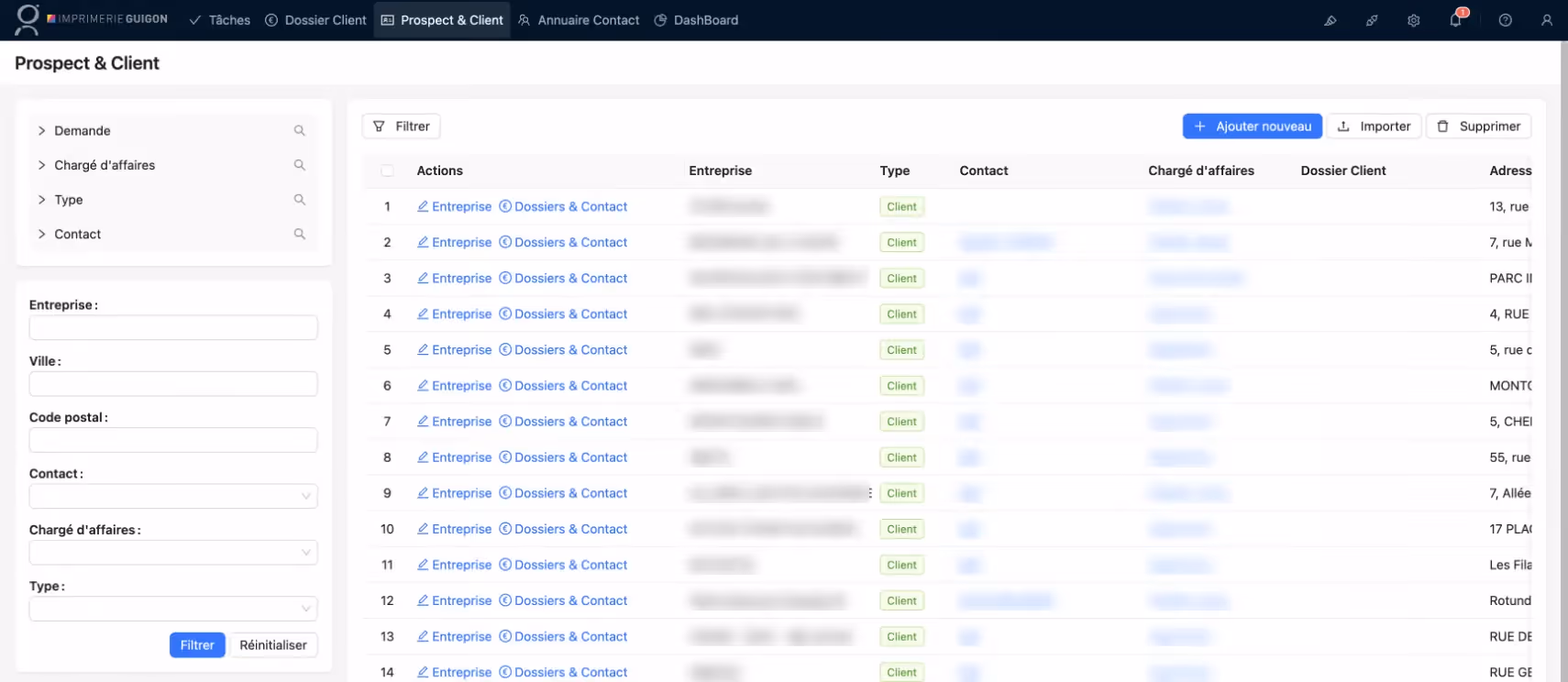
Task: Click euro circle icon in row 14
Action: click(505, 672)
